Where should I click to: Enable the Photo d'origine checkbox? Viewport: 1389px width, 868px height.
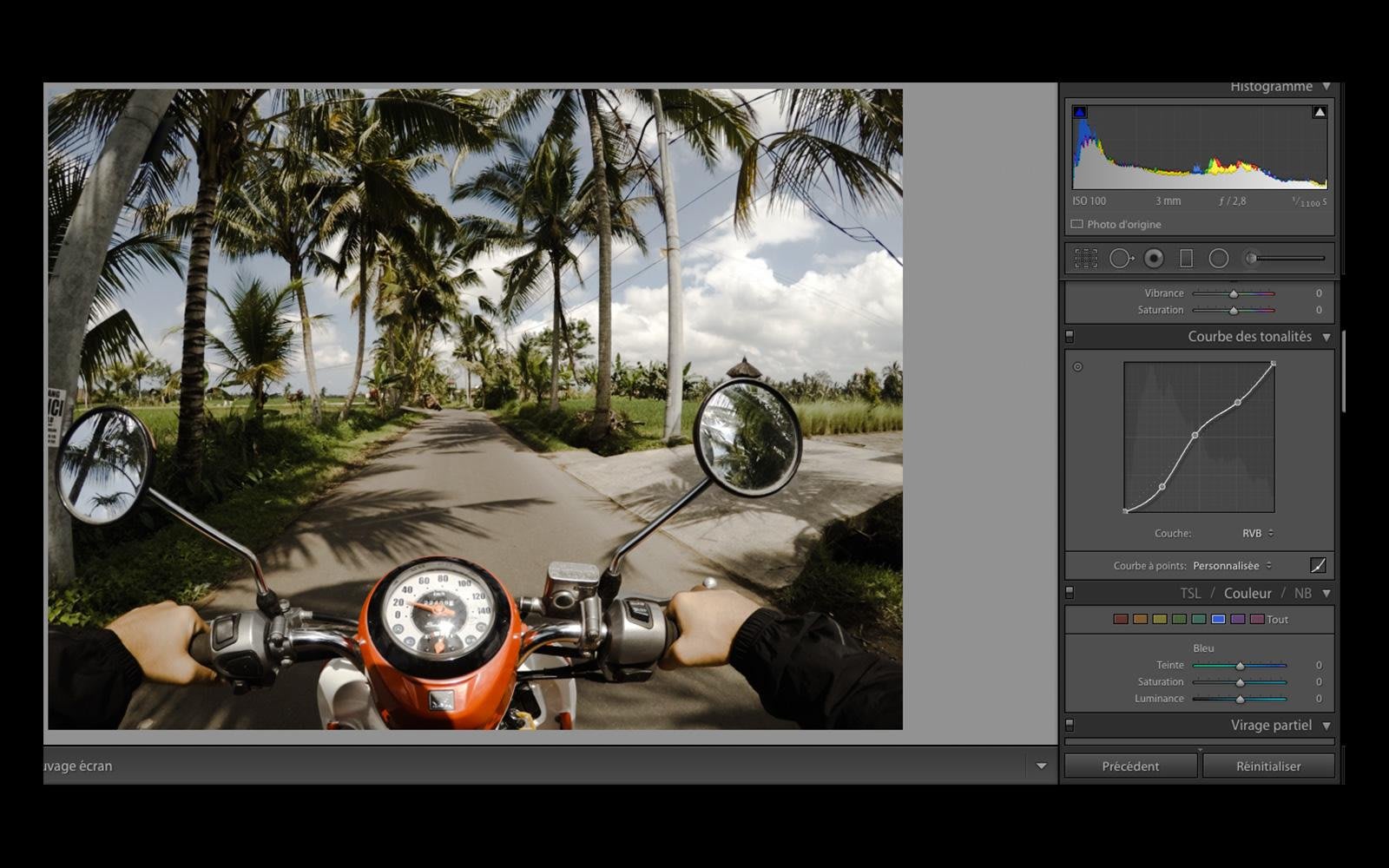(1077, 225)
